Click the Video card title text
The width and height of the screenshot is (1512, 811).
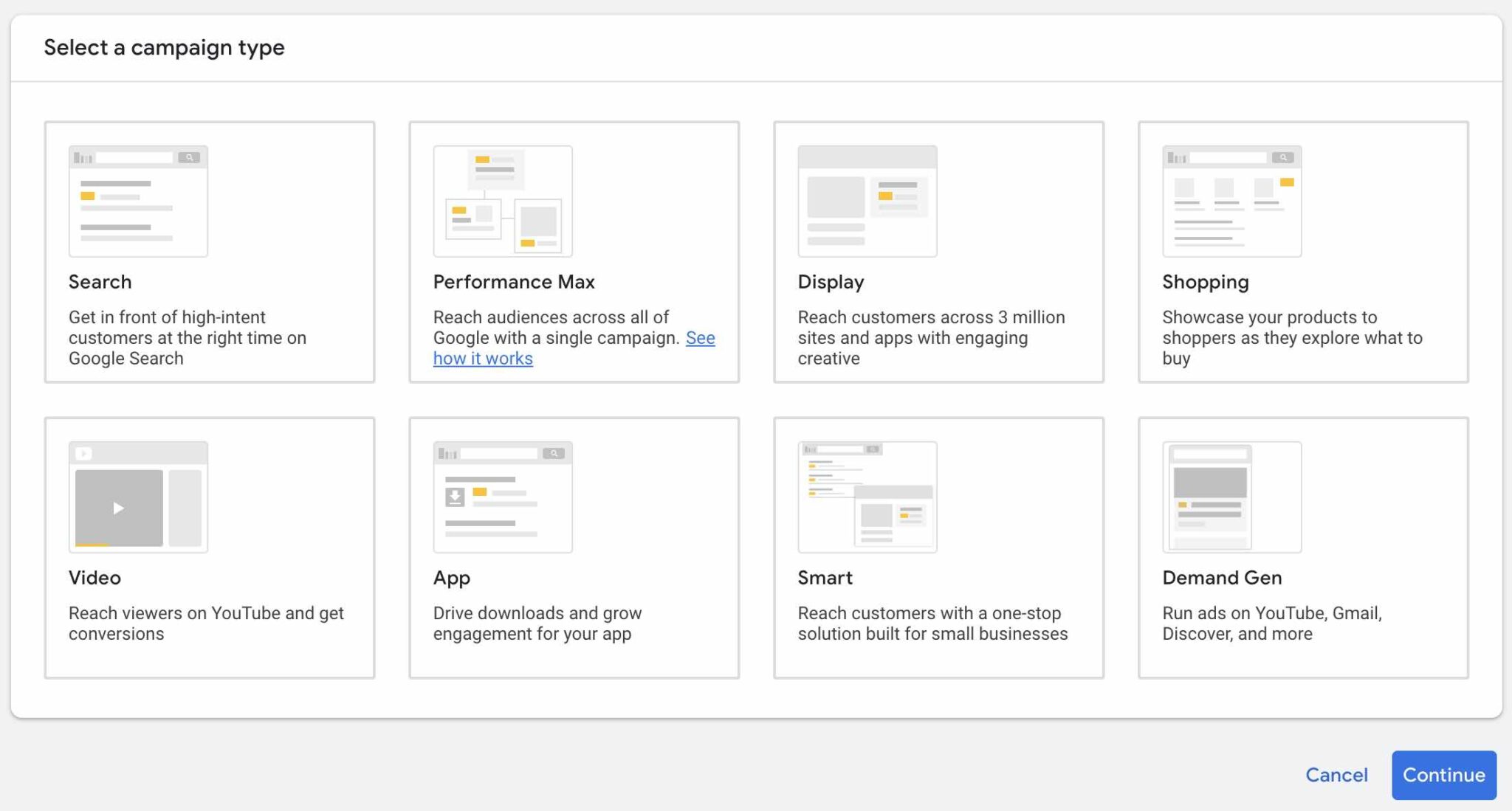(94, 578)
